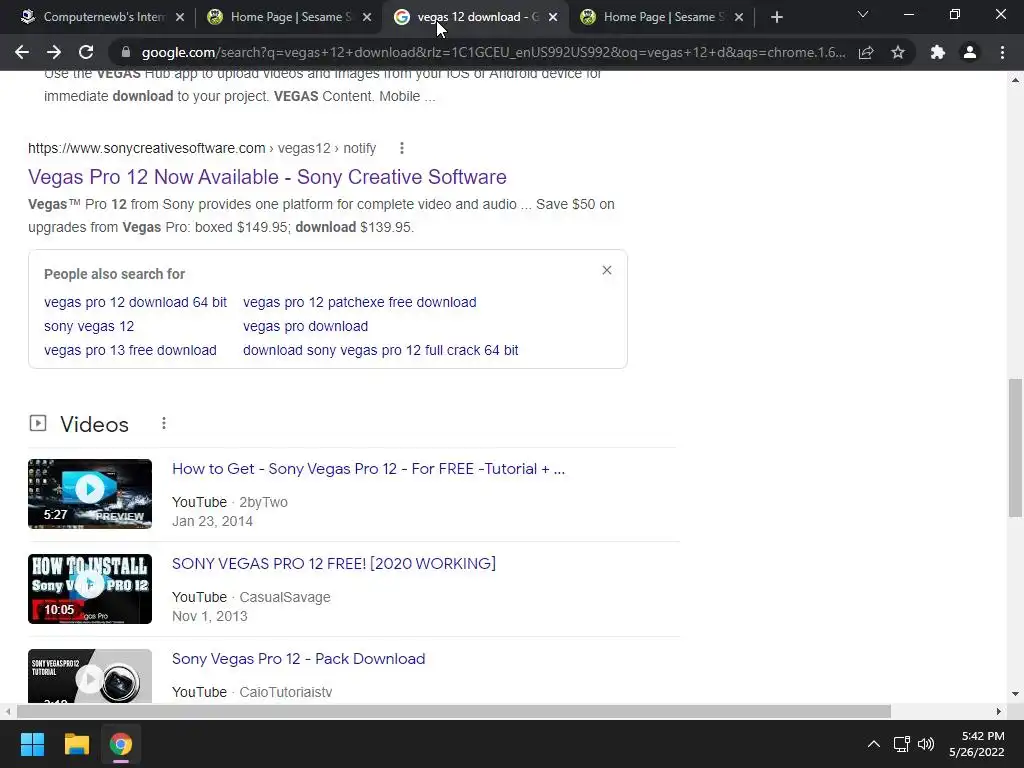Bookmark this page with the star icon
This screenshot has height=768, width=1024.
(x=898, y=52)
